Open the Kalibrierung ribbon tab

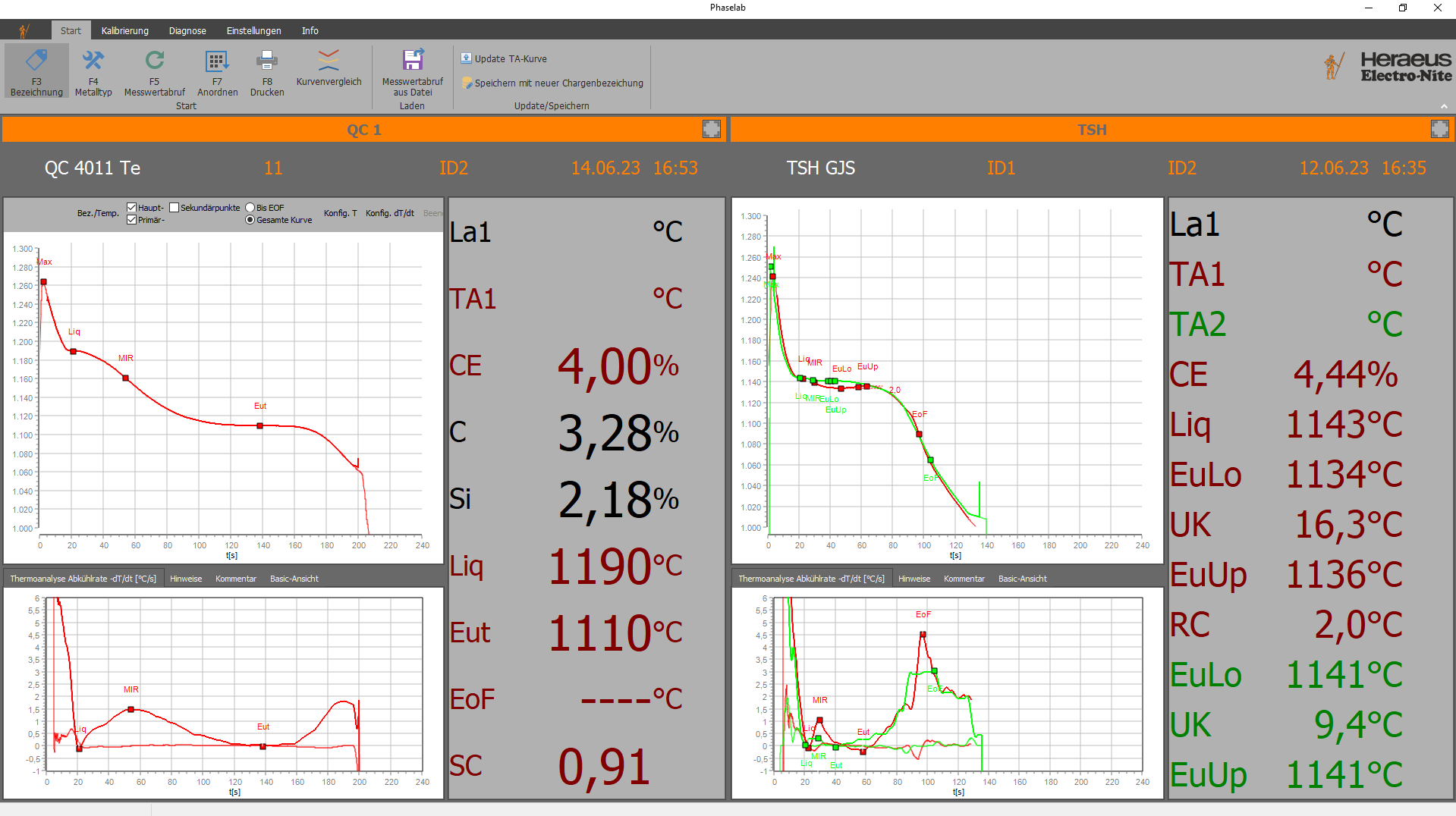tap(125, 31)
